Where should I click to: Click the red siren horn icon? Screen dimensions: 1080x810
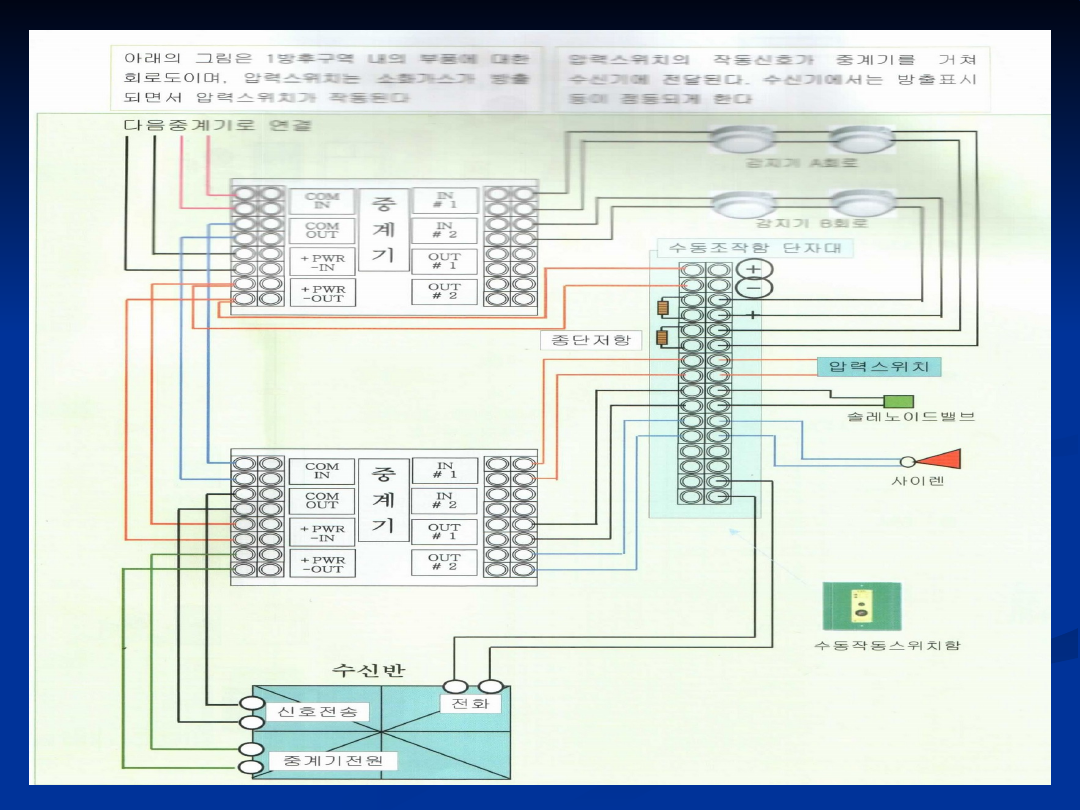pyautogui.click(x=938, y=460)
